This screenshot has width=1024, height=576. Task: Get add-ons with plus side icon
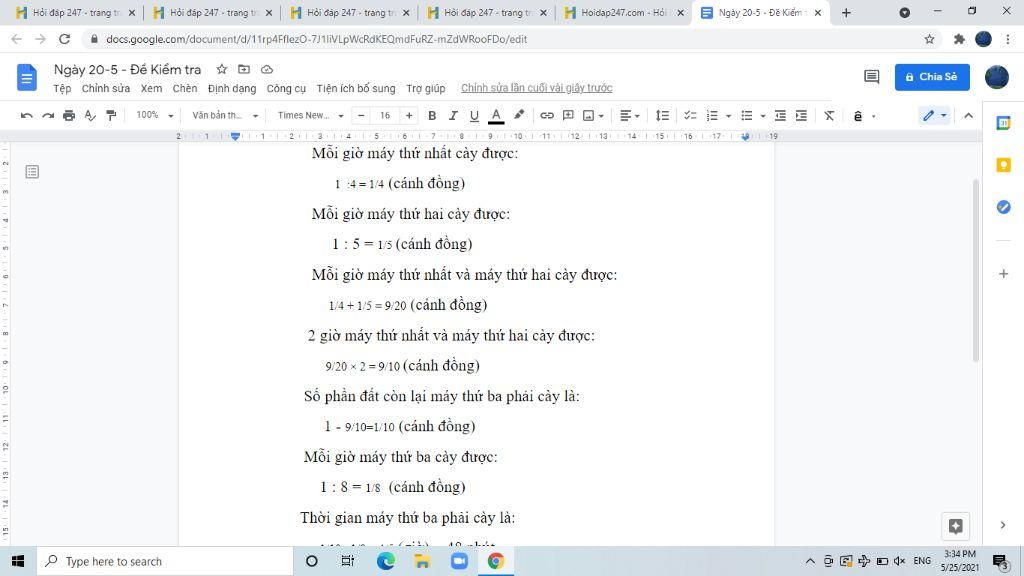[1004, 274]
